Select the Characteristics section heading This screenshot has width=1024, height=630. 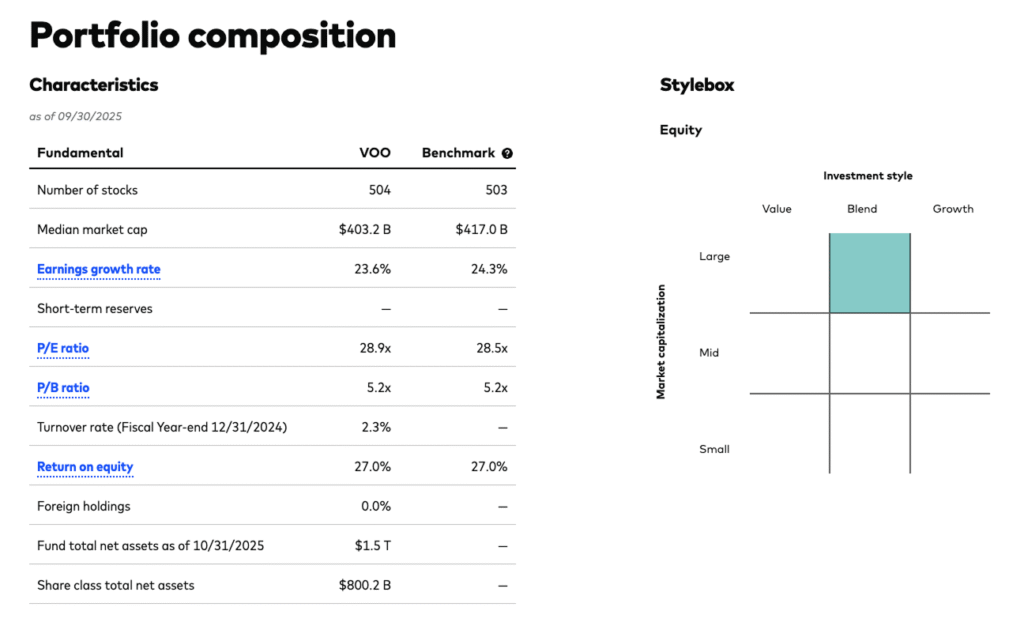93,85
